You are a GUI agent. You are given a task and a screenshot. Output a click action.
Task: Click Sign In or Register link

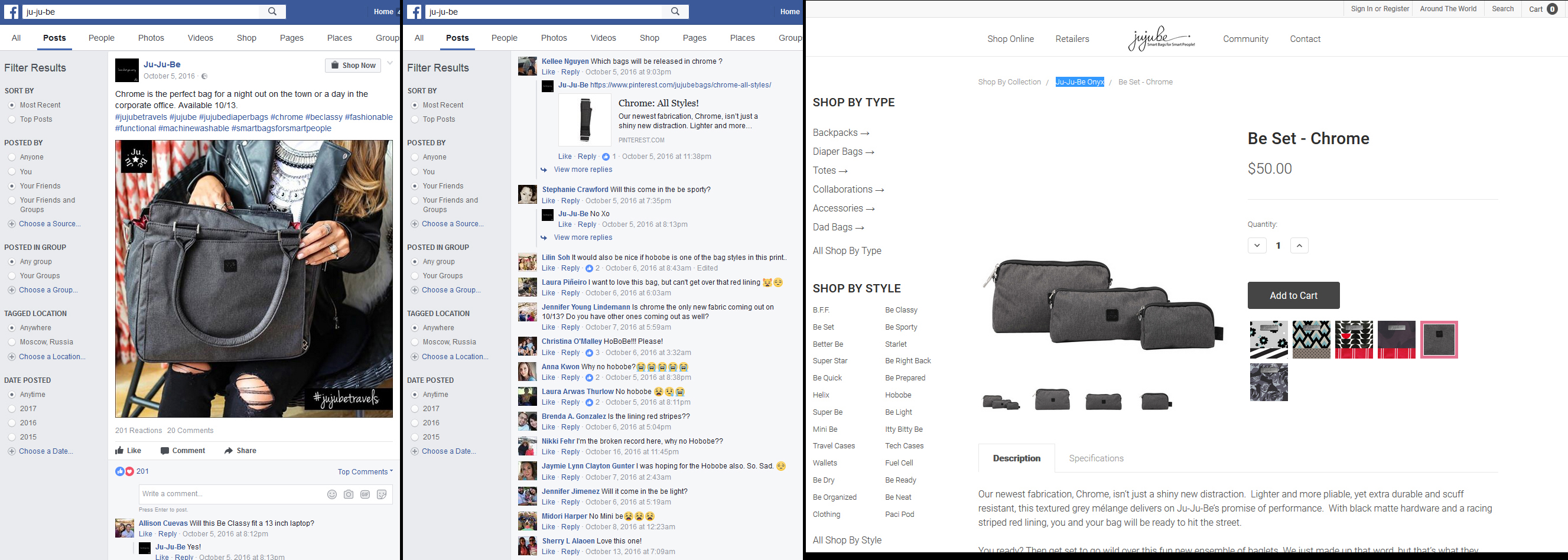[x=1380, y=9]
